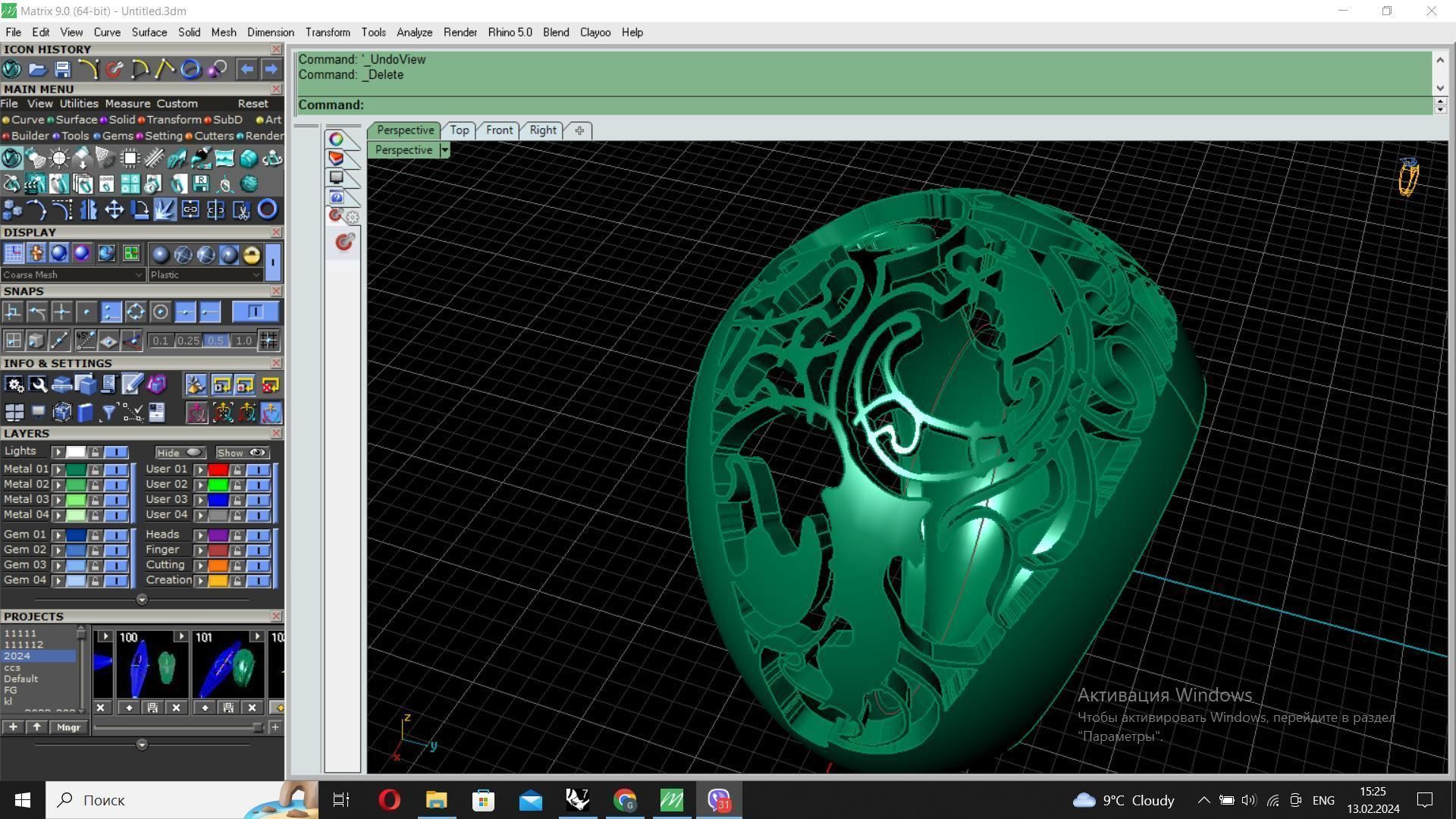Click the Mngr button in Projects
The width and height of the screenshot is (1456, 819).
click(68, 727)
